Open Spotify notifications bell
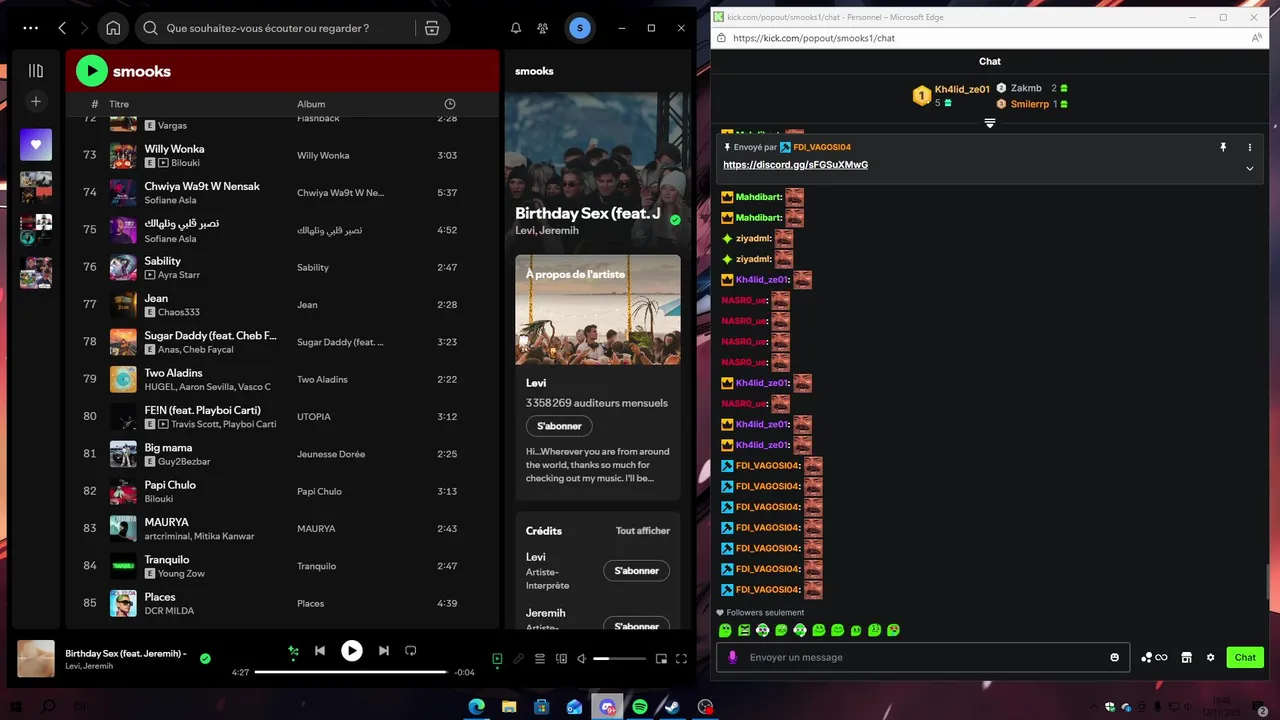1280x720 pixels. pos(516,28)
